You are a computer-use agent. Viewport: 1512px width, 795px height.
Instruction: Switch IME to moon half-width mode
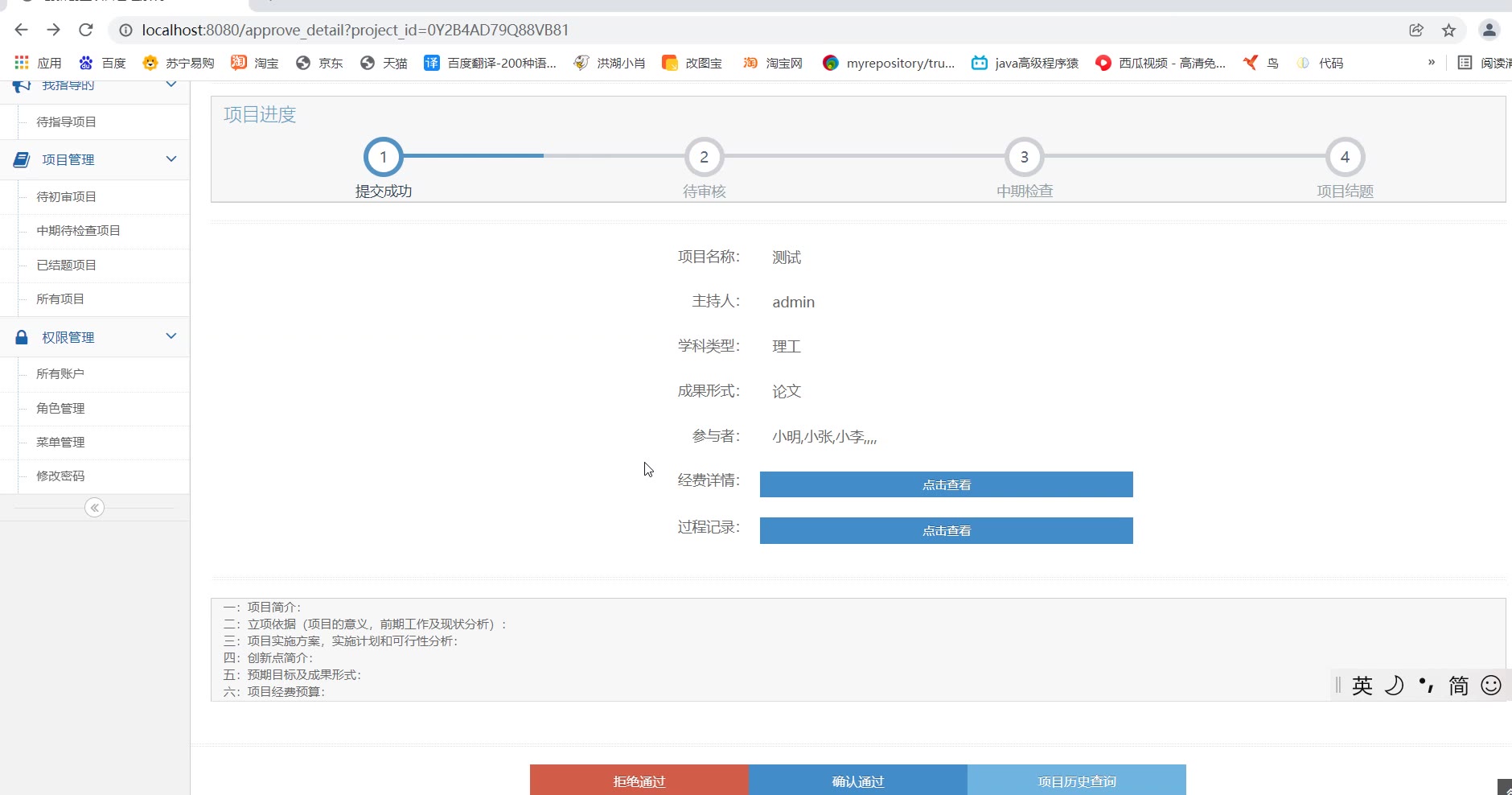pyautogui.click(x=1394, y=685)
